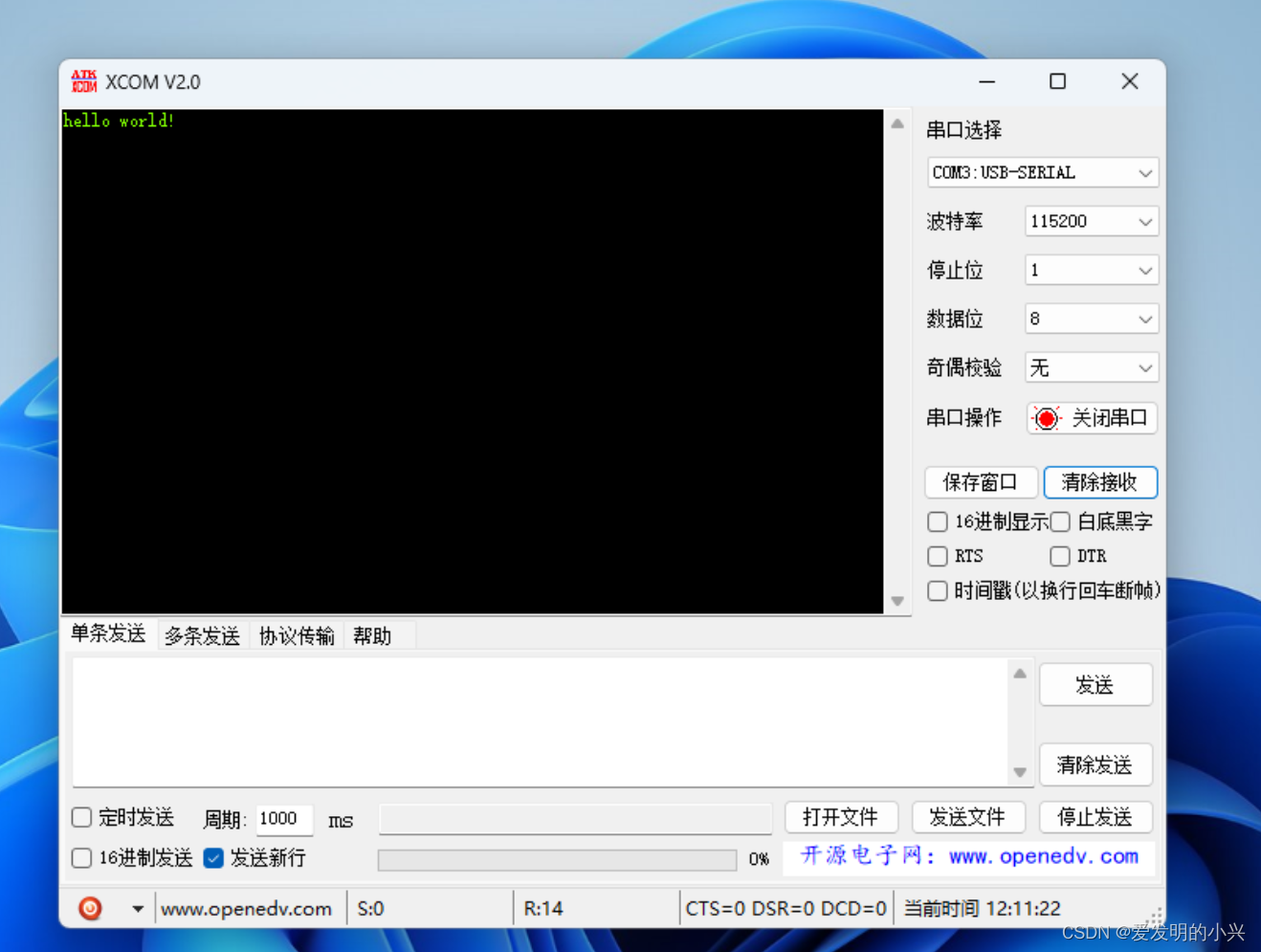Image resolution: width=1261 pixels, height=952 pixels.
Task: Toggle the DTR checkbox
Action: pos(1060,556)
